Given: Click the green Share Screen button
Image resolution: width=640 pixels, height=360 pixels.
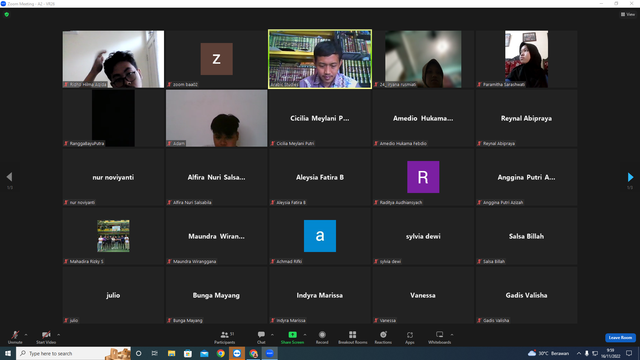Looking at the screenshot, I should (x=292, y=337).
